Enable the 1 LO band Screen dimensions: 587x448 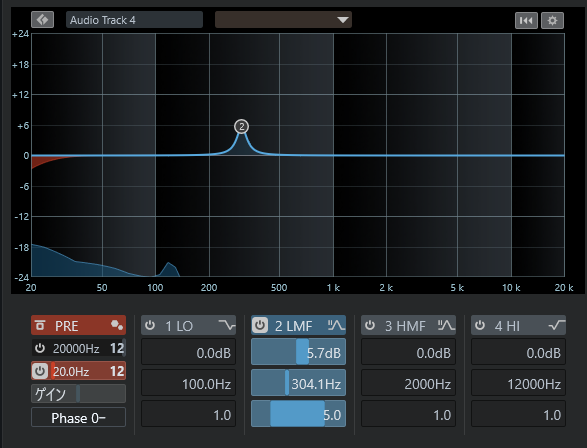coord(150,325)
